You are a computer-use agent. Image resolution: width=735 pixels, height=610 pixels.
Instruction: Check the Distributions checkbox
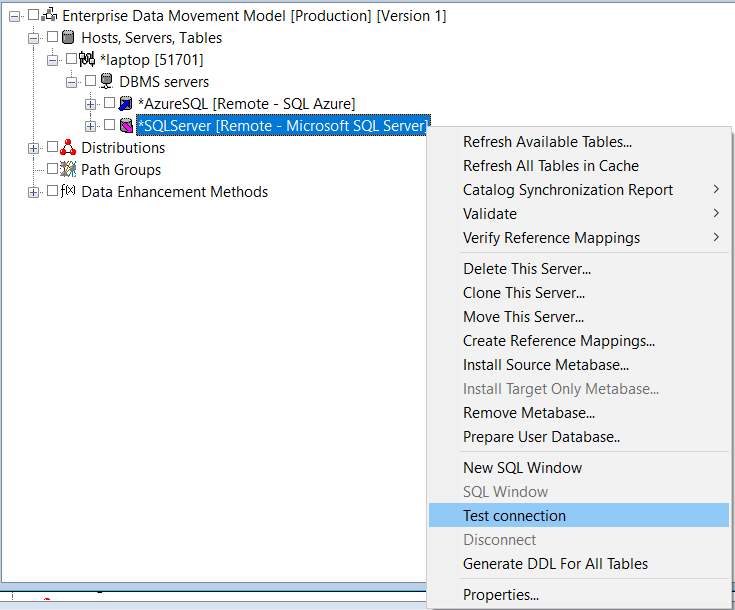pyautogui.click(x=52, y=148)
